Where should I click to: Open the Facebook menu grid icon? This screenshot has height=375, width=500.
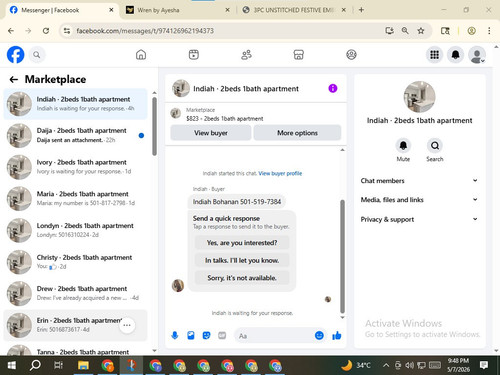434,55
